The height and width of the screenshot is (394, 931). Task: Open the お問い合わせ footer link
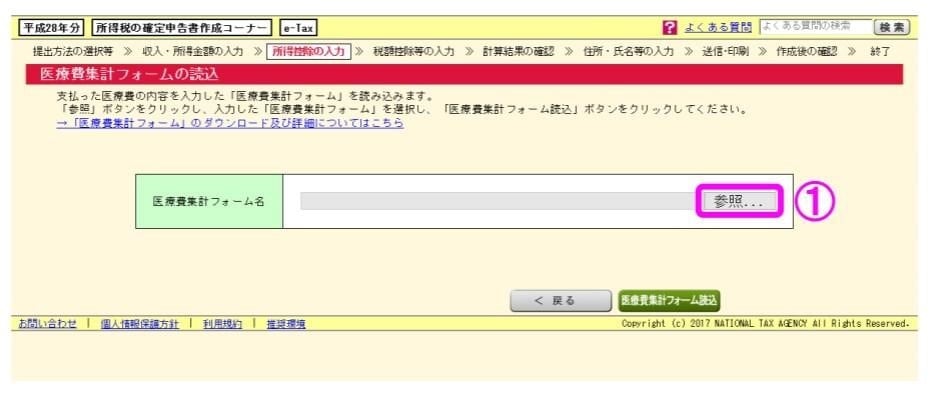coord(48,324)
